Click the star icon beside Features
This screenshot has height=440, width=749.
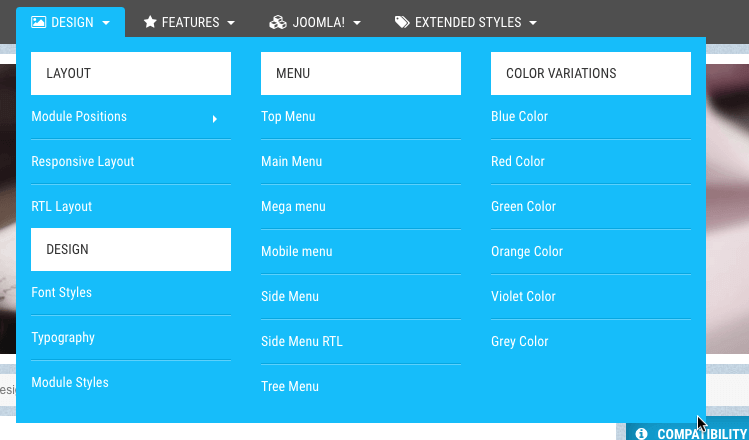150,21
